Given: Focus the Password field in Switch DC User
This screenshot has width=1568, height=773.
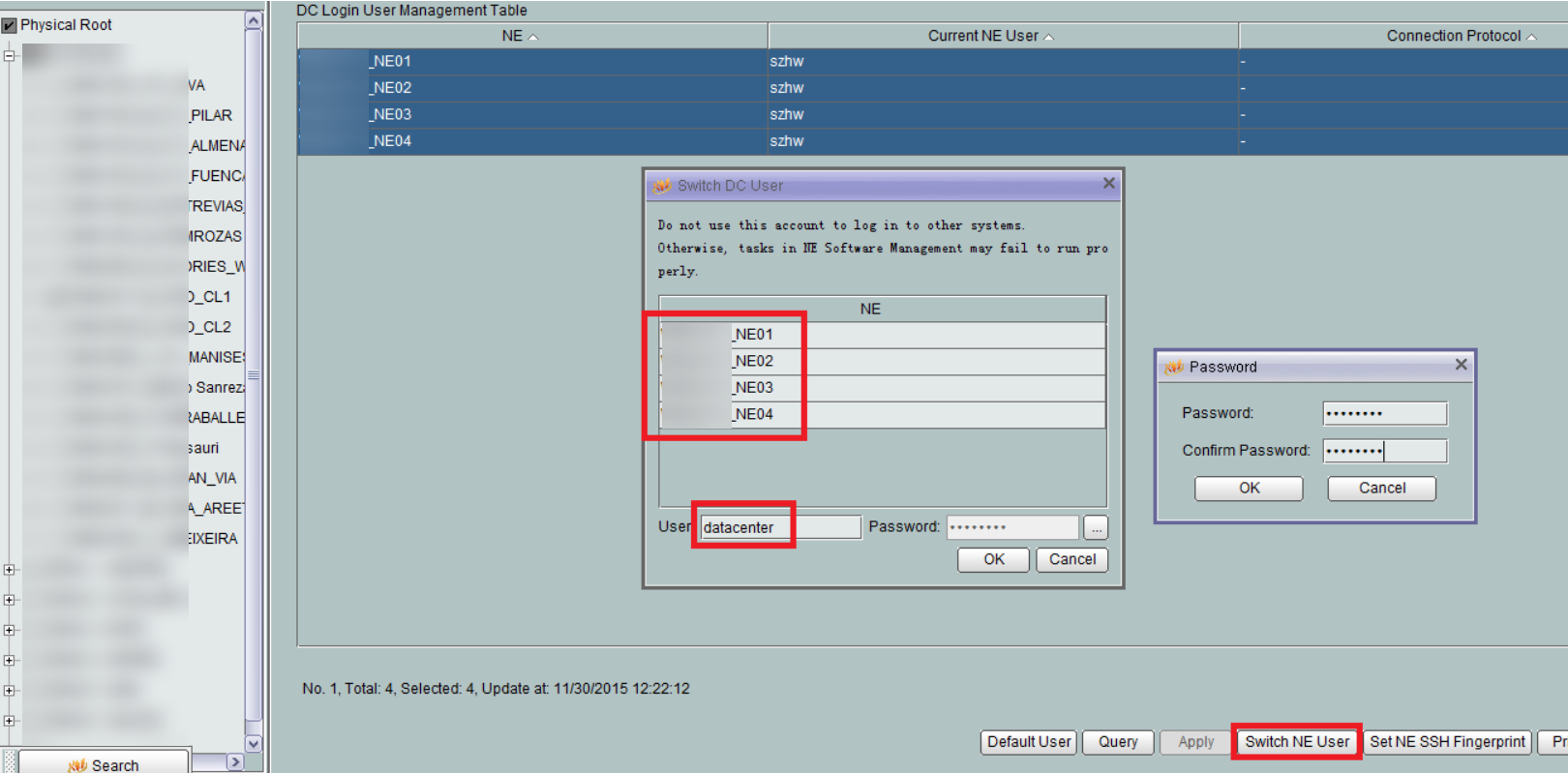Looking at the screenshot, I should pyautogui.click(x=1012, y=527).
